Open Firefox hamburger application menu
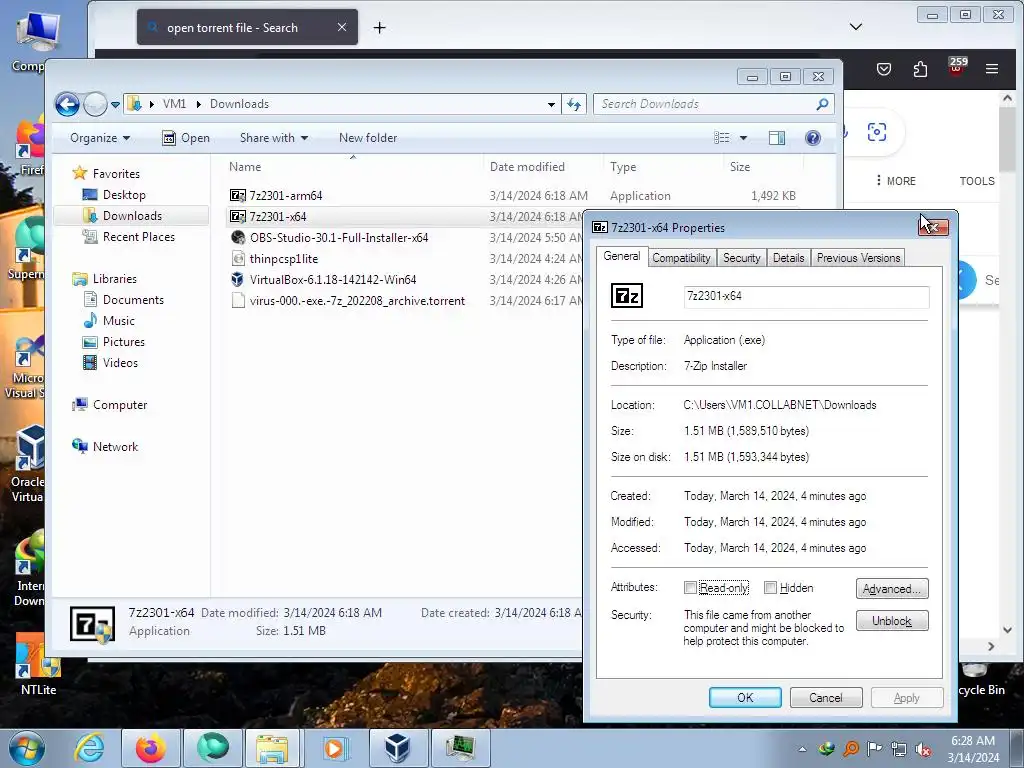The height and width of the screenshot is (768, 1024). 992,69
